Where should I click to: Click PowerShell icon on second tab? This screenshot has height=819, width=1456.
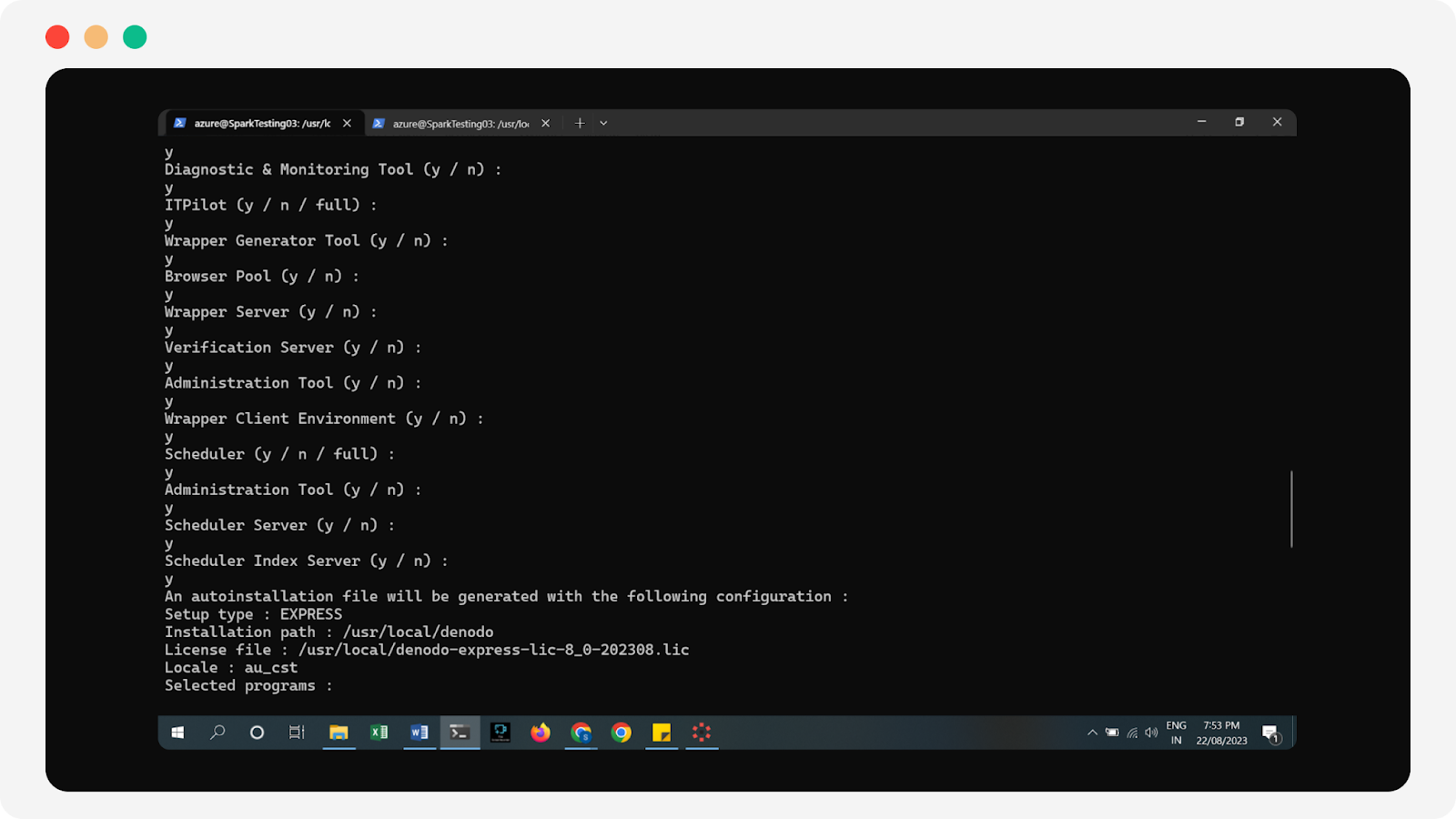[x=379, y=123]
